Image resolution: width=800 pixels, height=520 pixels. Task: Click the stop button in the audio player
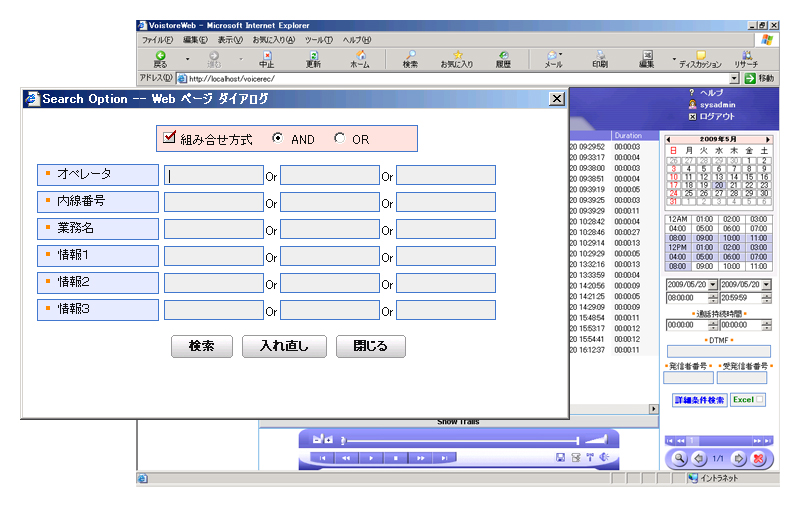click(x=395, y=458)
